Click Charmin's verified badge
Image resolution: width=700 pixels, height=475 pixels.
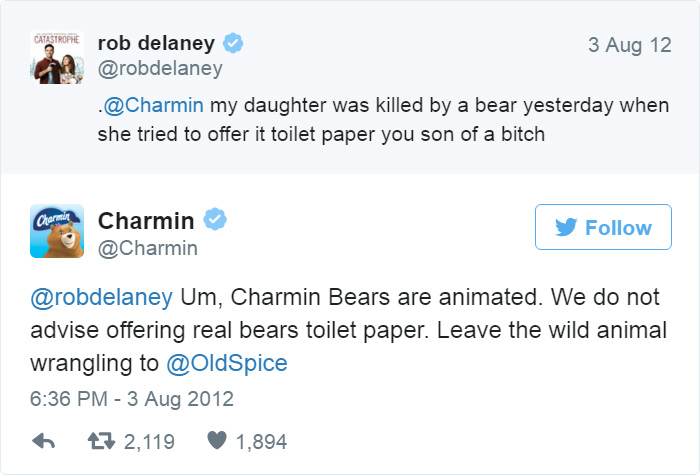[x=215, y=219]
